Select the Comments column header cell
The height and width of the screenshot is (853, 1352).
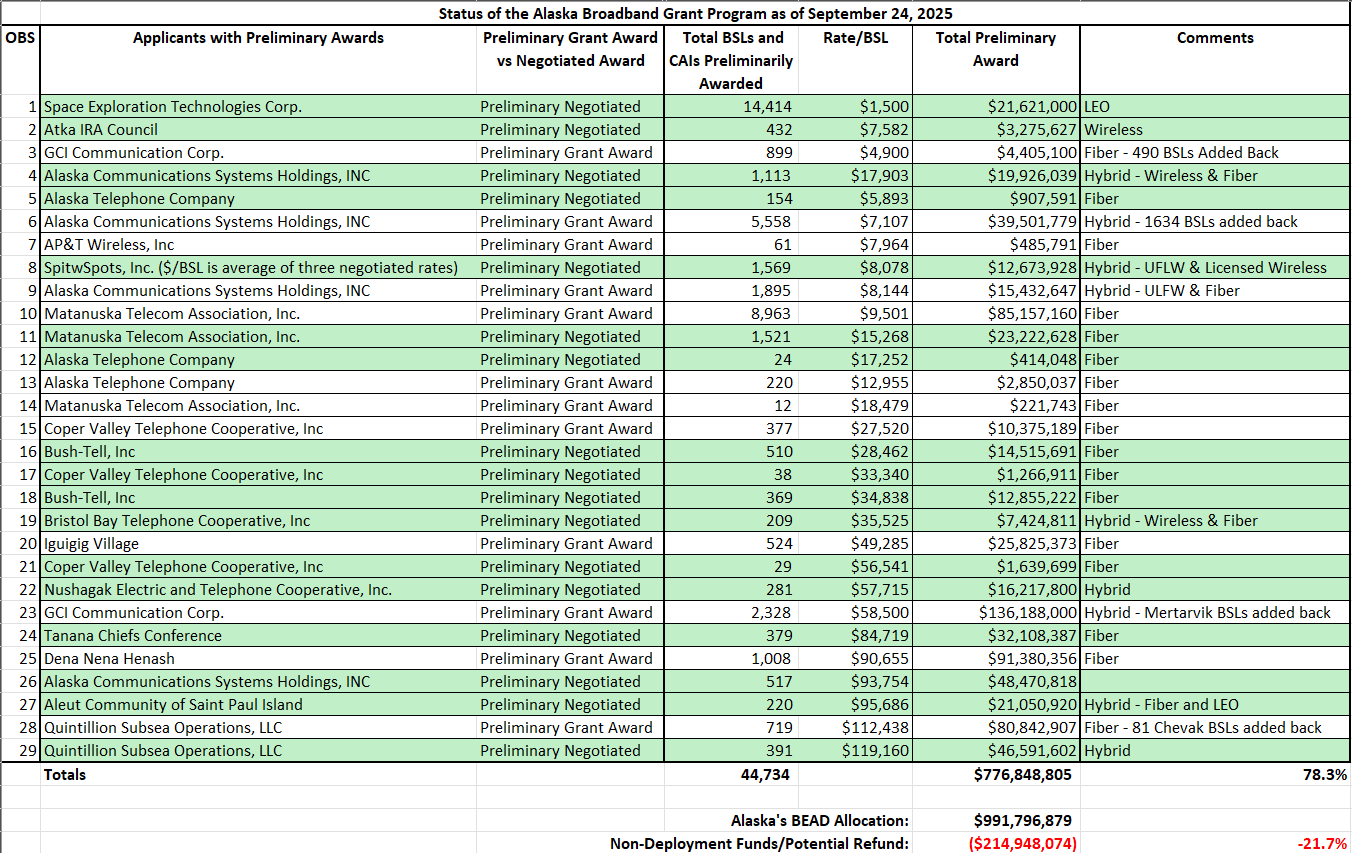(1215, 38)
